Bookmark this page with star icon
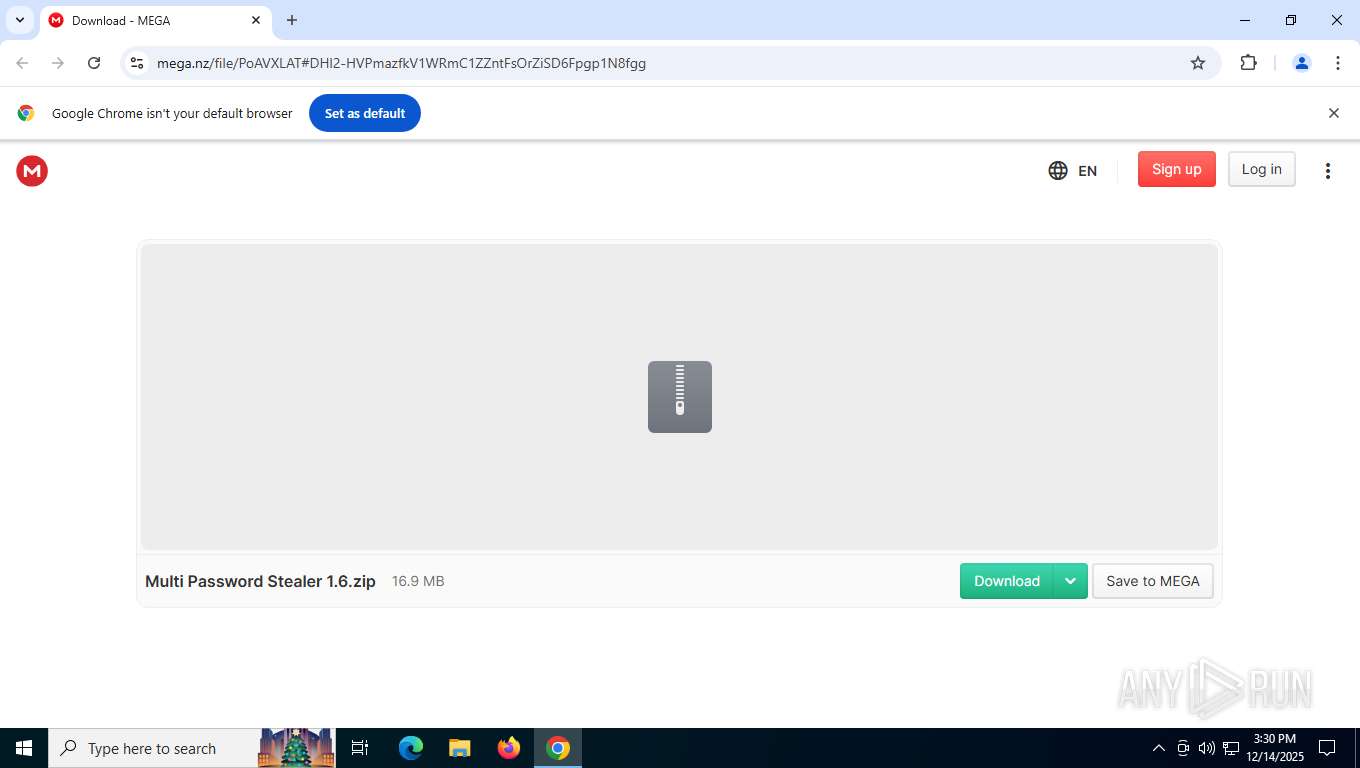The height and width of the screenshot is (768, 1360). [x=1198, y=63]
